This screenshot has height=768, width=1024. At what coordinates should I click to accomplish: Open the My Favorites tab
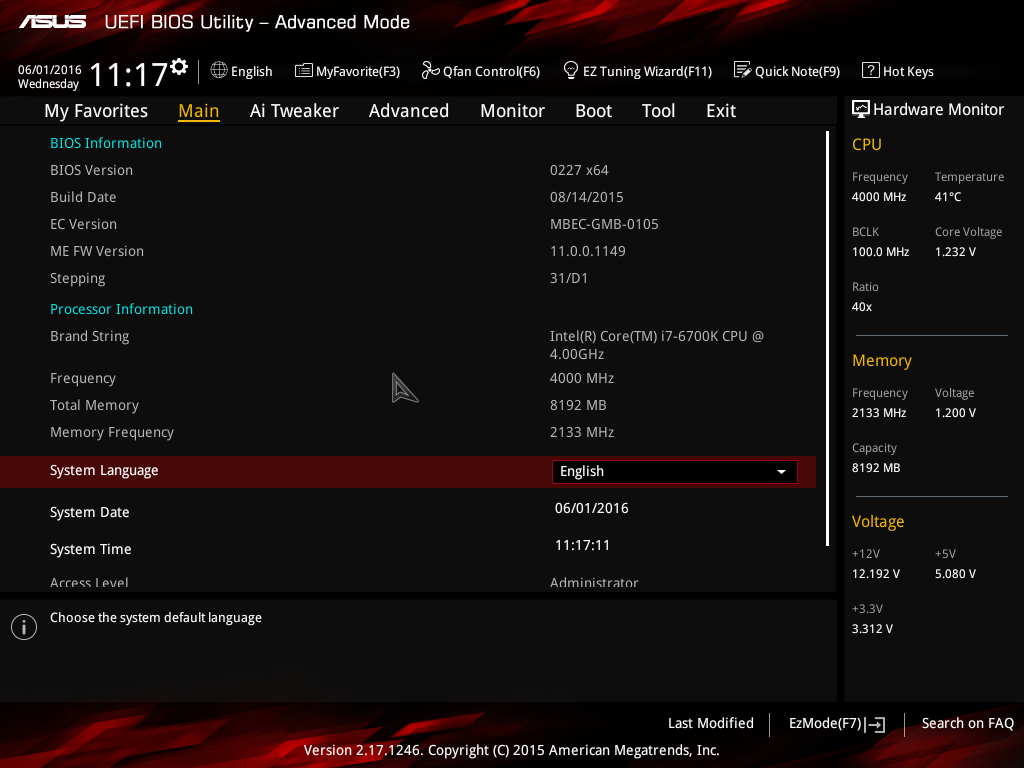click(x=96, y=111)
